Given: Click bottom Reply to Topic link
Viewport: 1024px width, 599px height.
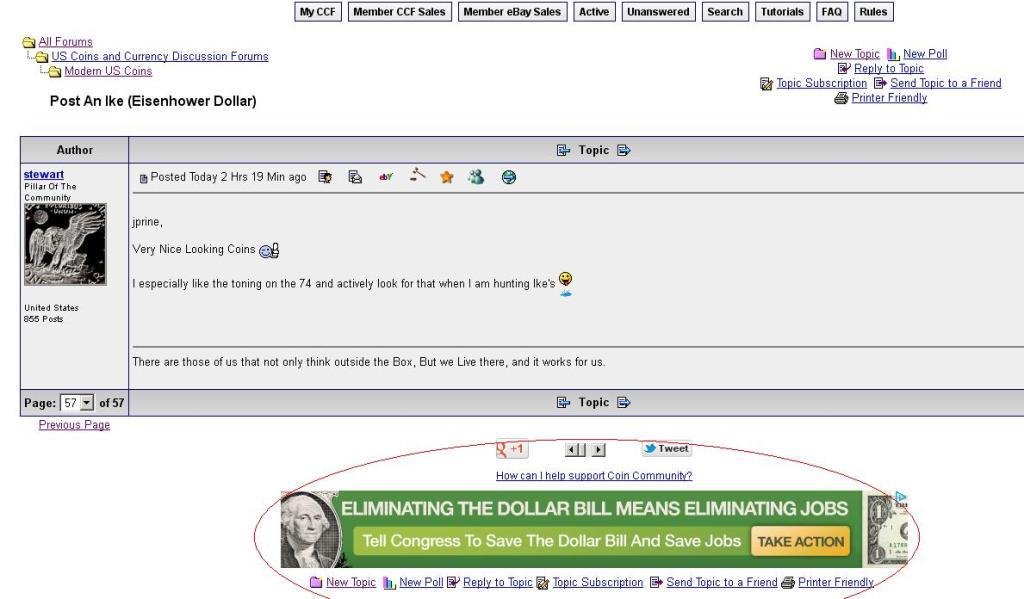Looking at the screenshot, I should [x=498, y=582].
